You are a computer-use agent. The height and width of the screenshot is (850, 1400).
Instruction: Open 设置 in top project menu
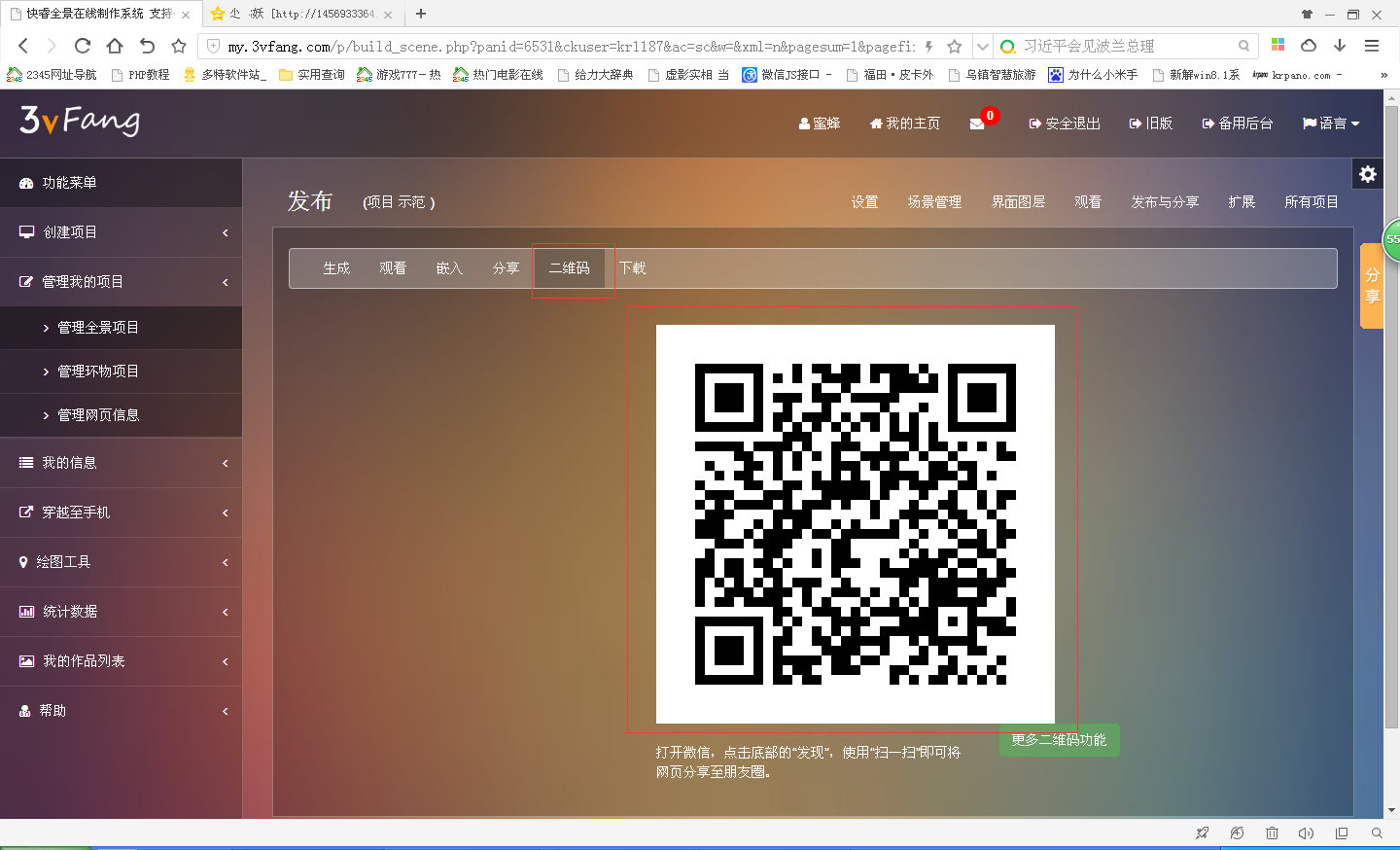click(x=864, y=202)
